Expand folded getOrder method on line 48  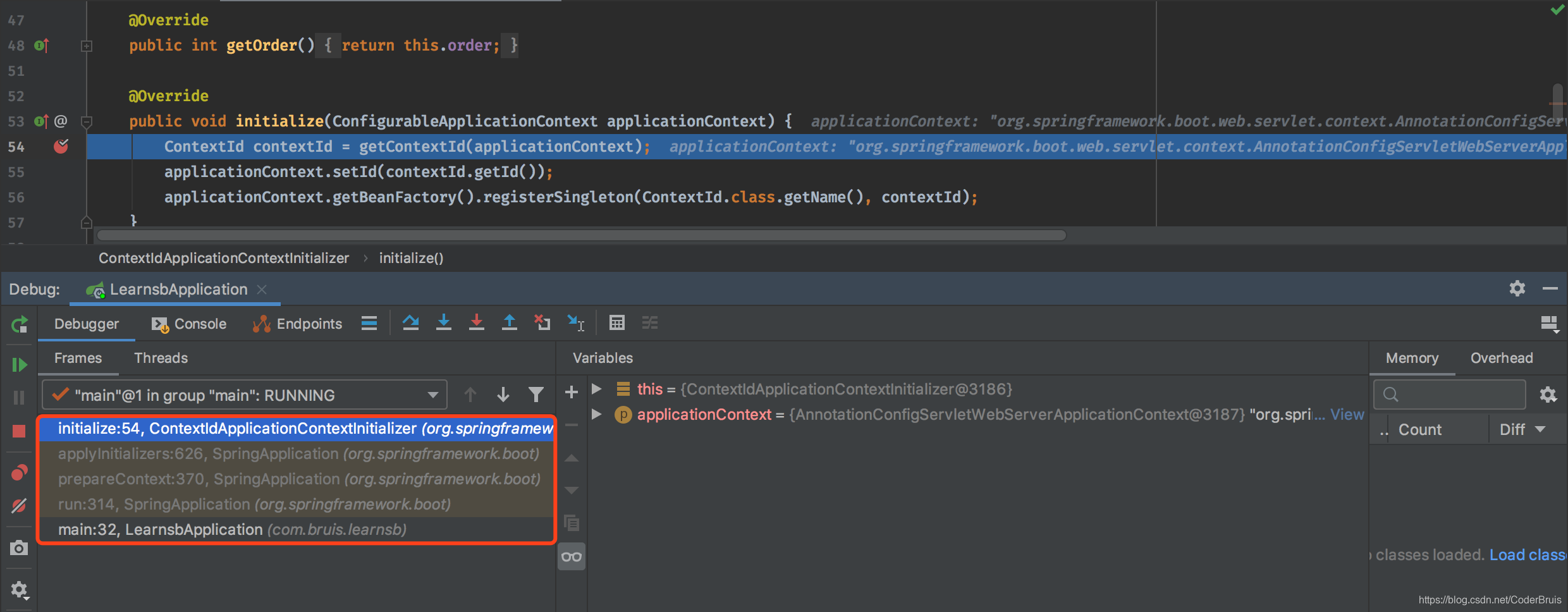point(87,46)
